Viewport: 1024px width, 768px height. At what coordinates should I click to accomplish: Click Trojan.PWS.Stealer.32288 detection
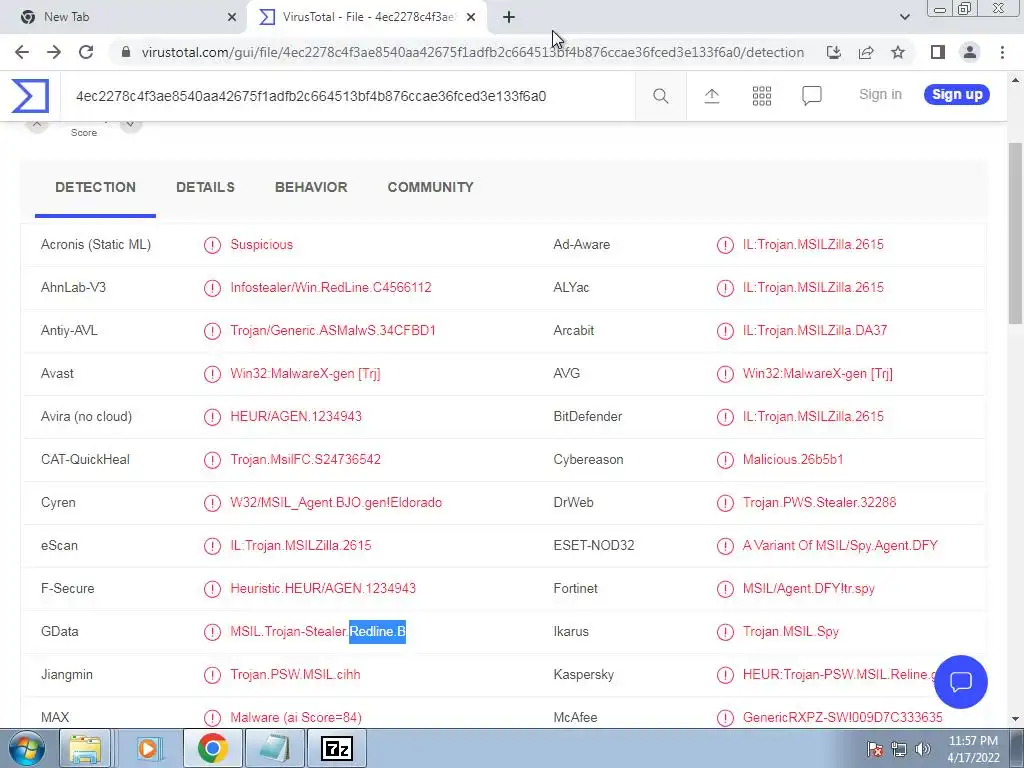click(819, 503)
